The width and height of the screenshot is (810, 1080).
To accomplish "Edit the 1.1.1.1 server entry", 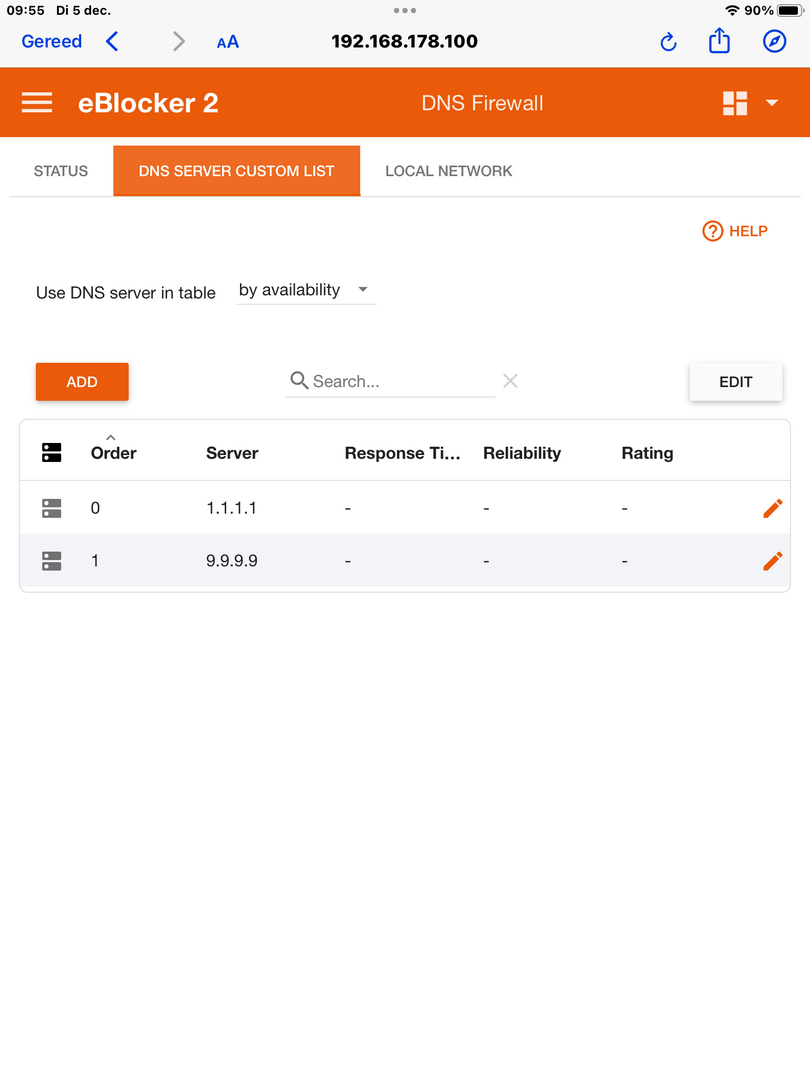I will [x=773, y=508].
